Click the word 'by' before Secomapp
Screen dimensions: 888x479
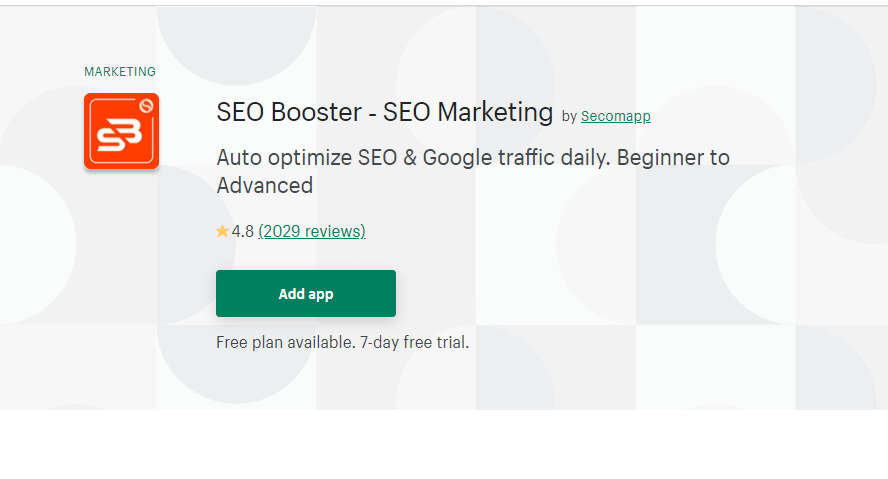point(569,117)
